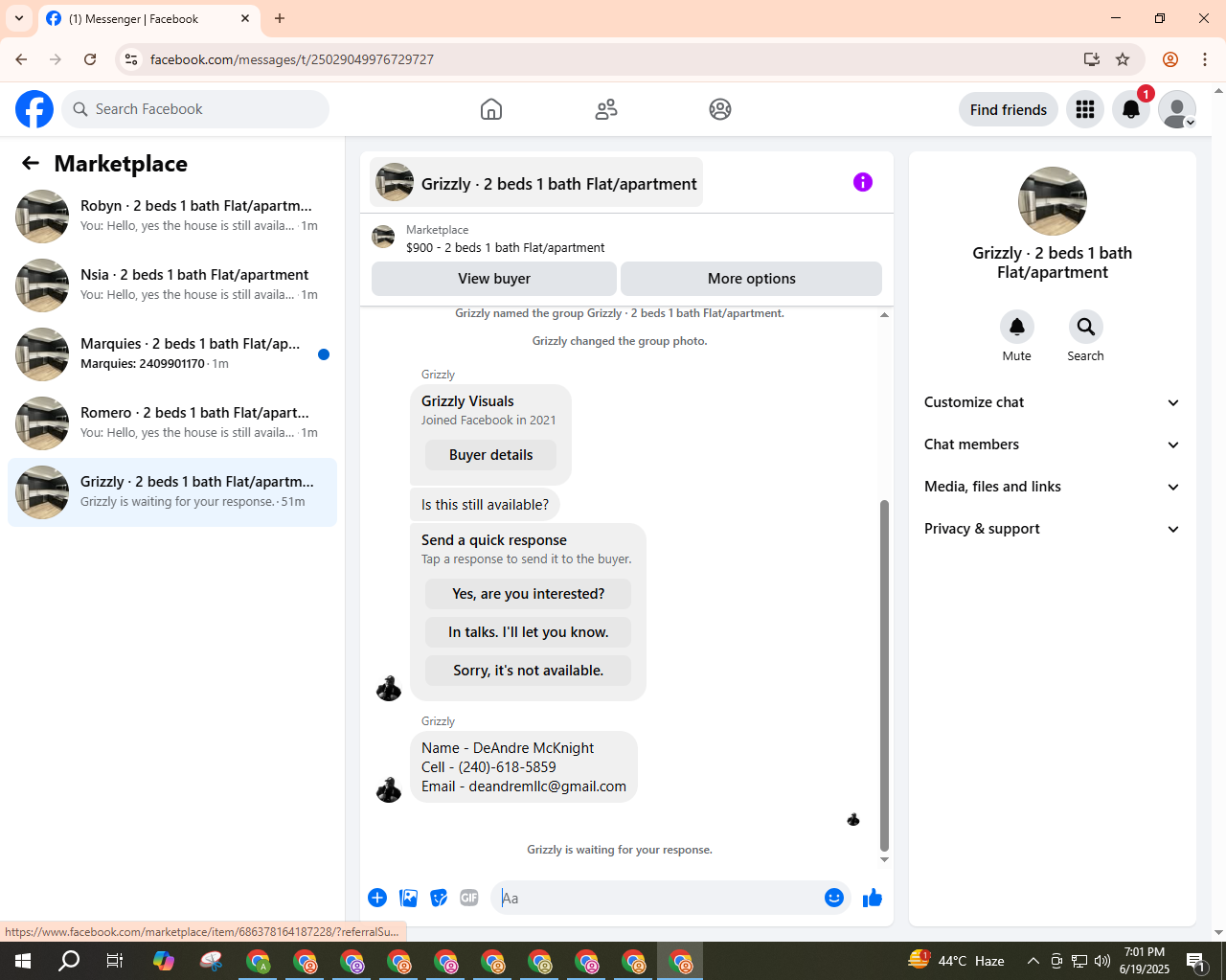Click the chat scroll up arrow

(x=884, y=314)
